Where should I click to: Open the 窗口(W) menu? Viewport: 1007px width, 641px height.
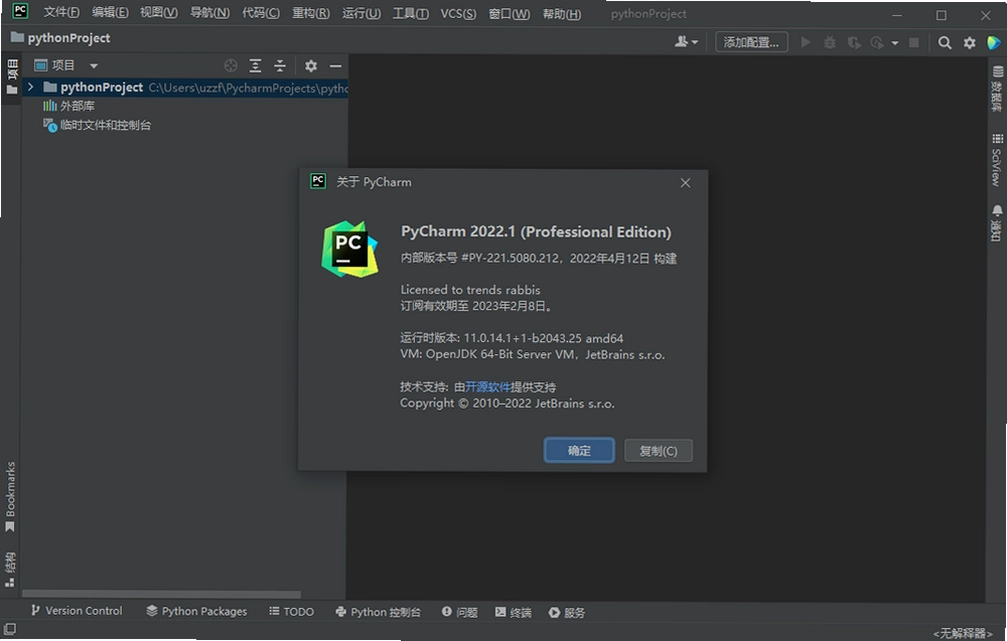click(x=509, y=13)
